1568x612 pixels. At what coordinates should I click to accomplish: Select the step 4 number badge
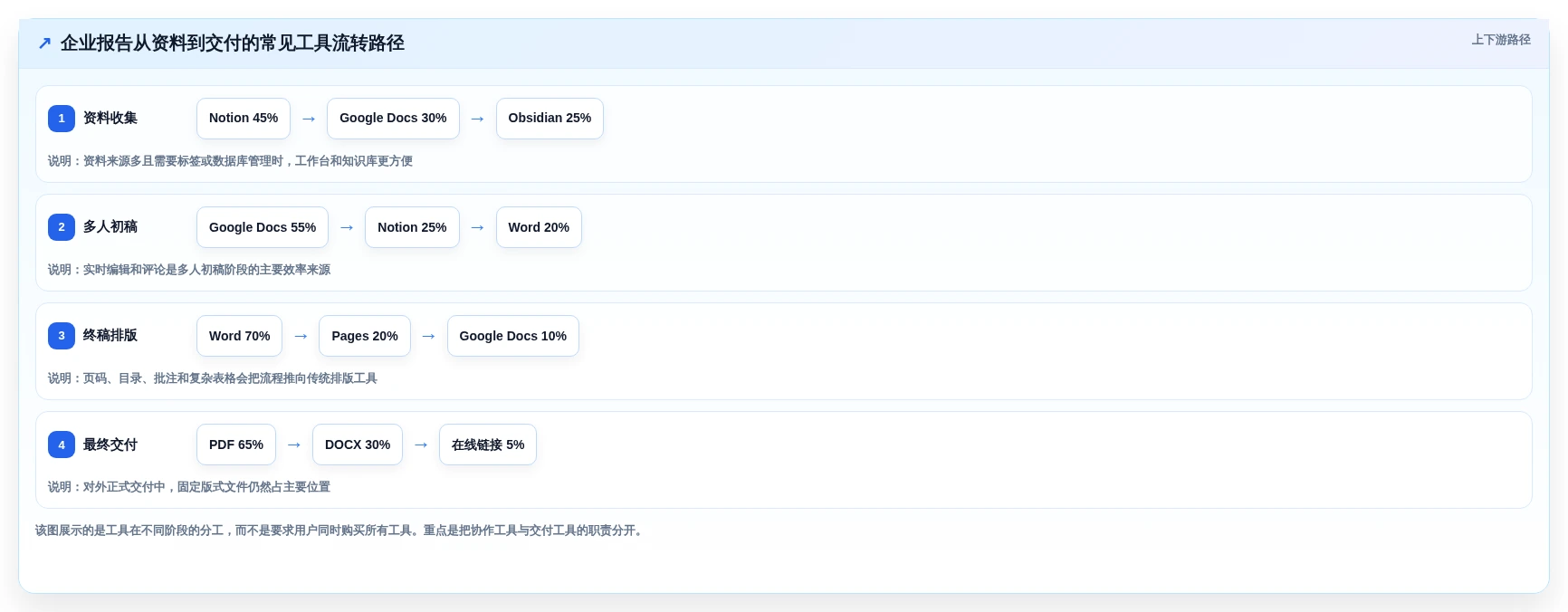[x=62, y=445]
